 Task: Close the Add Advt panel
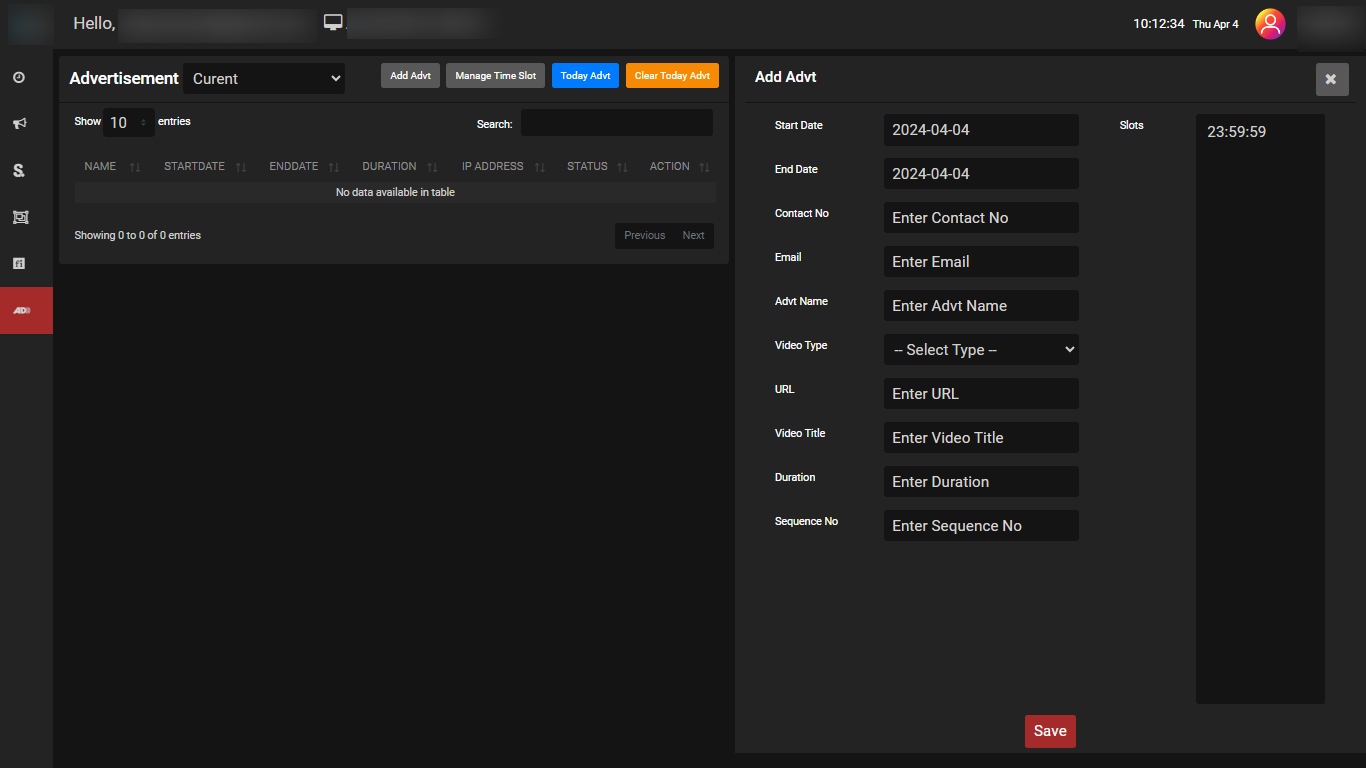1331,79
